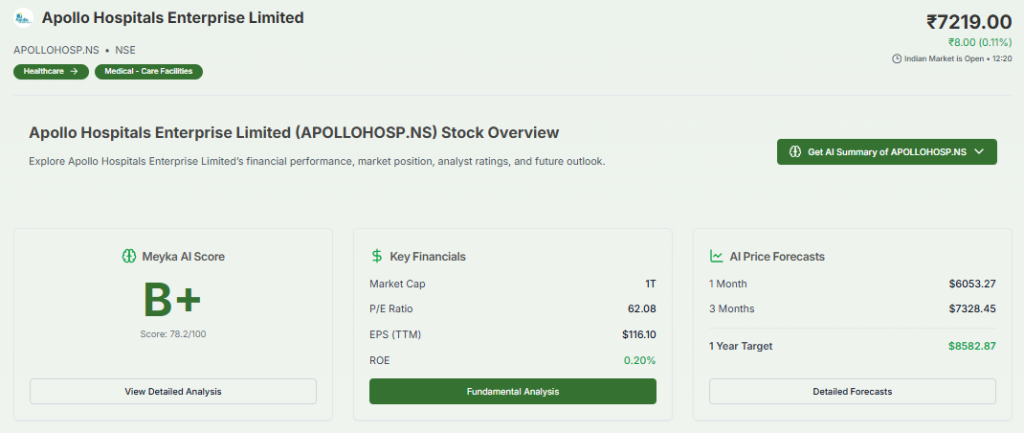Click the View Detailed Analysis button
The width and height of the screenshot is (1024, 433).
pyautogui.click(x=173, y=392)
